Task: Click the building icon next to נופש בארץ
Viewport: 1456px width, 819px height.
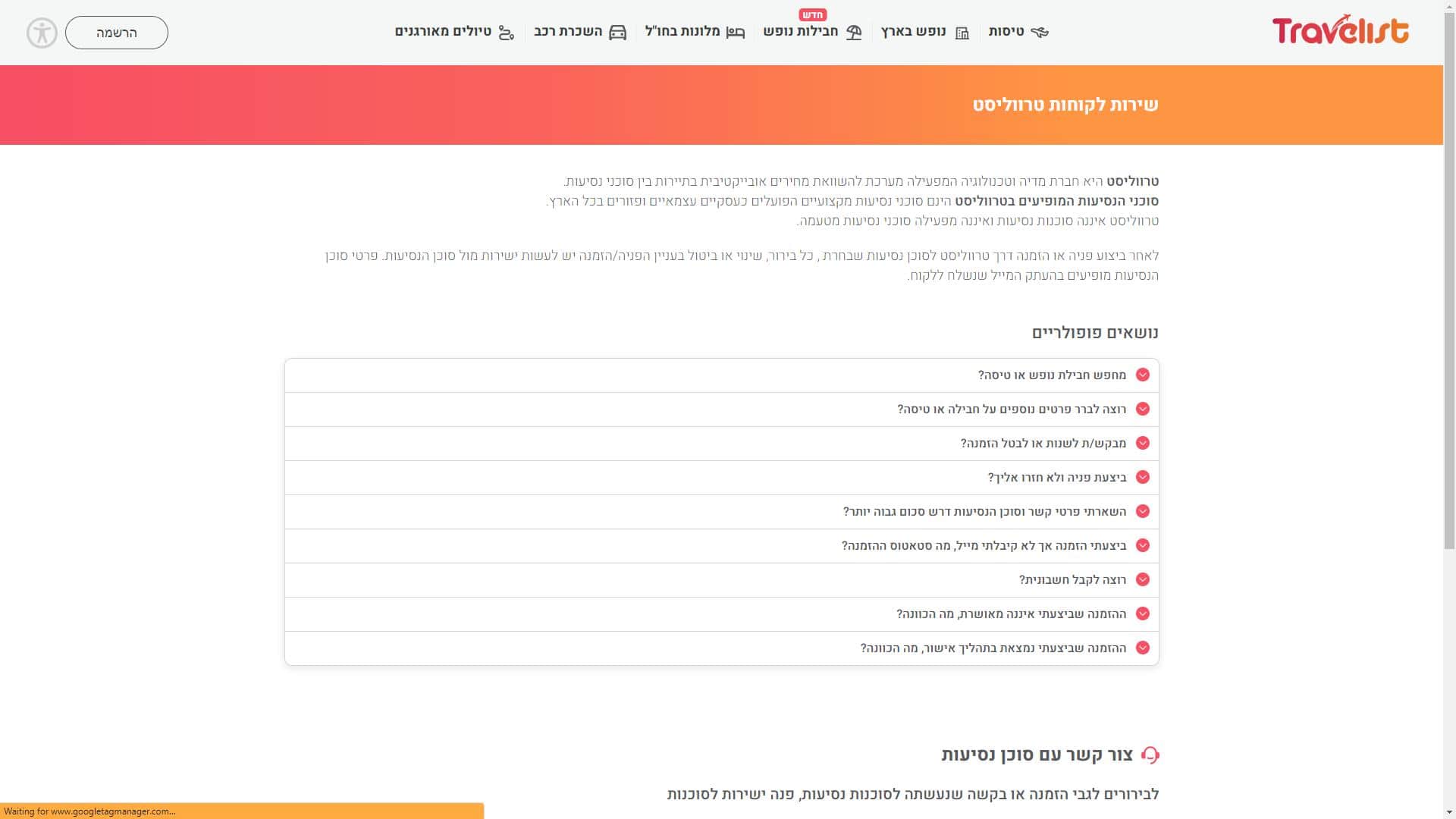Action: (x=962, y=33)
